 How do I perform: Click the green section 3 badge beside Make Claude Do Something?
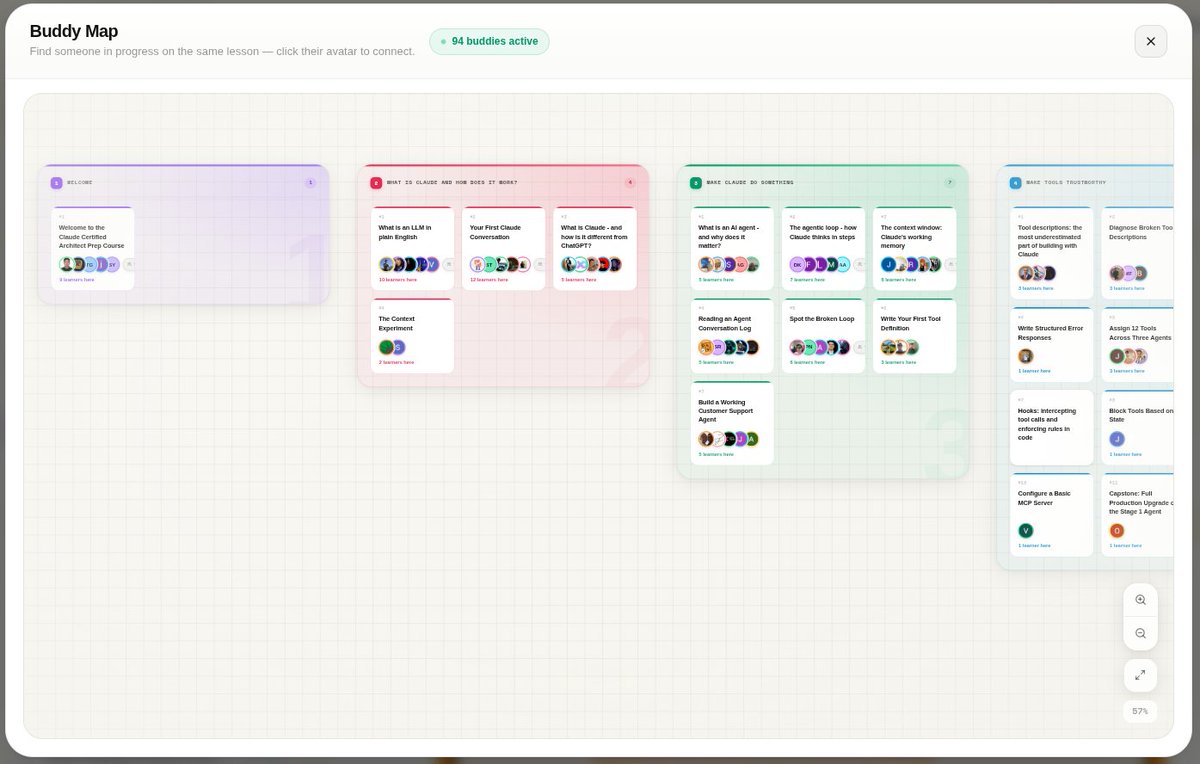[696, 183]
